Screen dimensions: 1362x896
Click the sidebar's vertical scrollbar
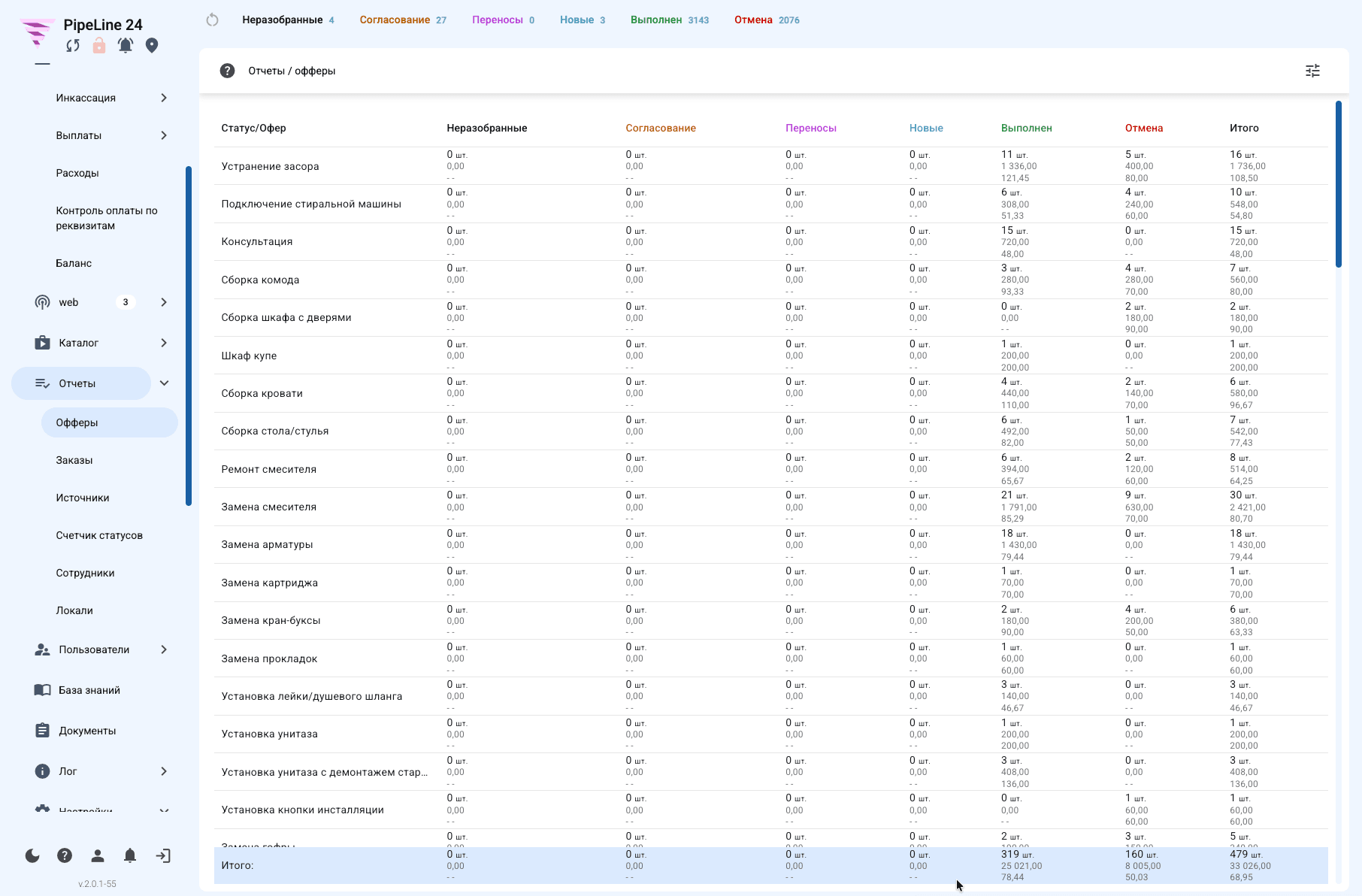pyautogui.click(x=189, y=336)
